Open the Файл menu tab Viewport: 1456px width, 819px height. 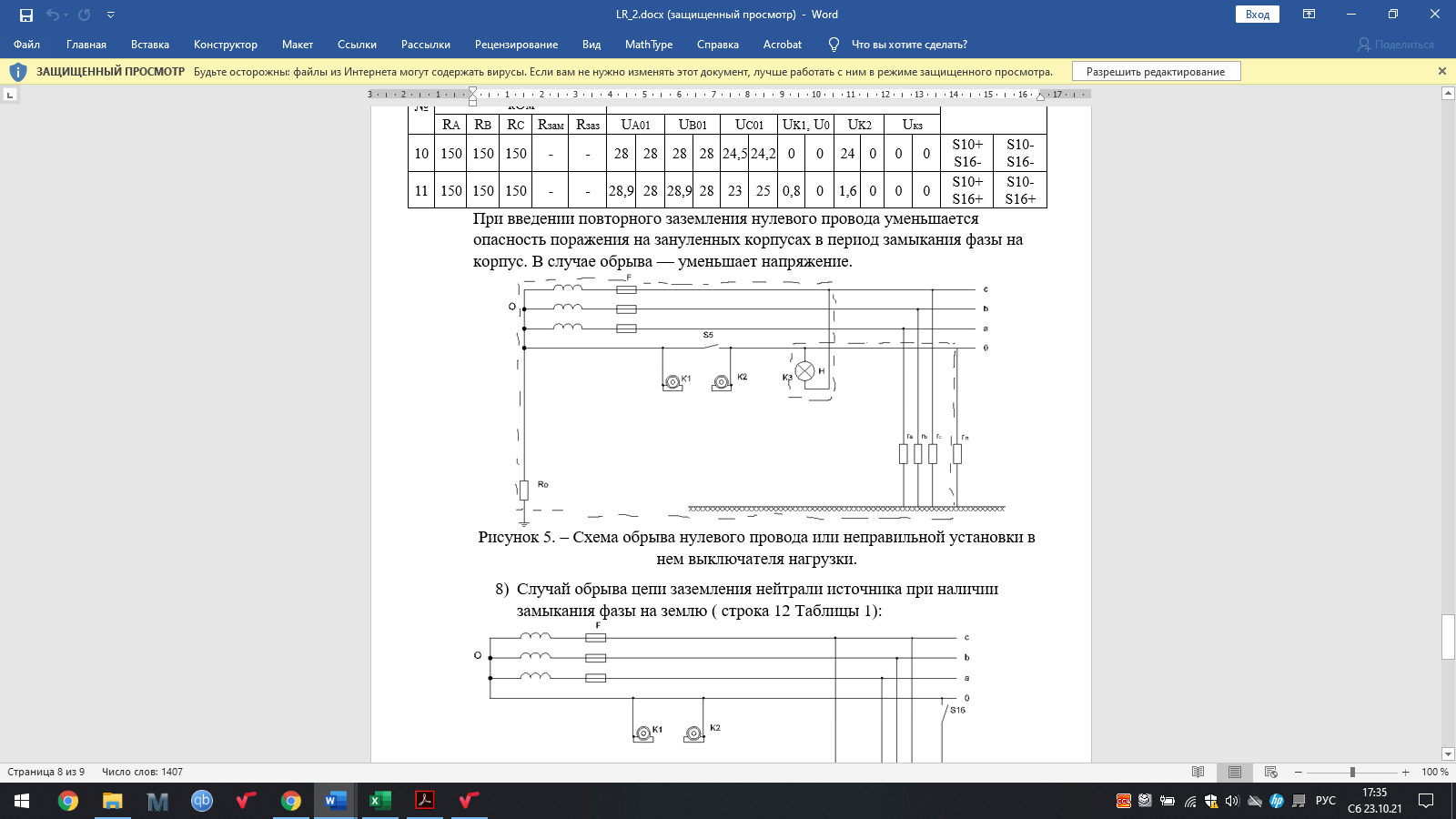point(27,45)
